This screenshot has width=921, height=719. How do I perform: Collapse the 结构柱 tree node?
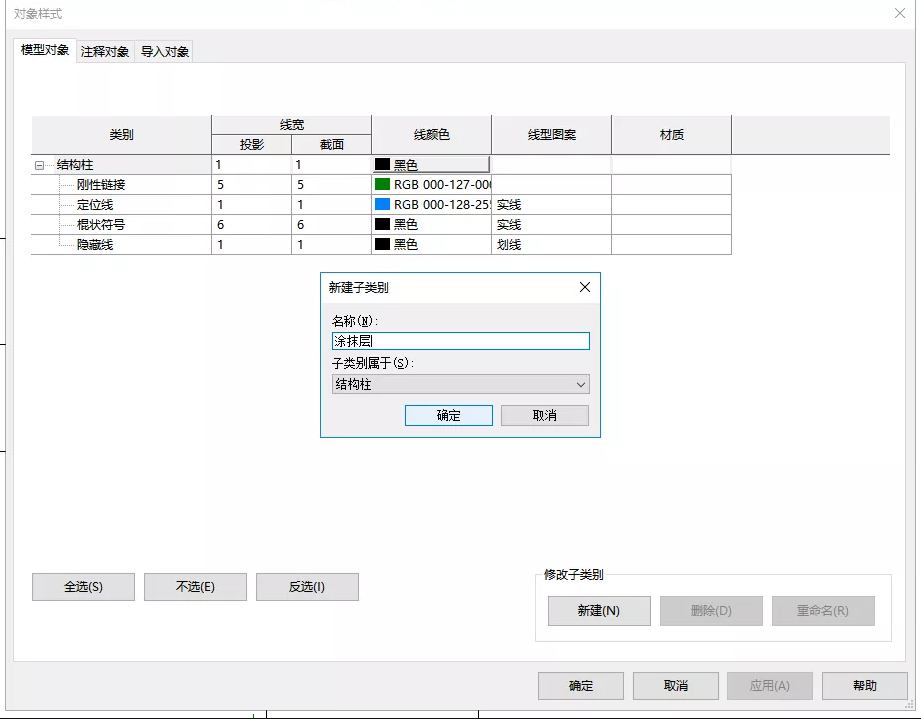pyautogui.click(x=39, y=165)
